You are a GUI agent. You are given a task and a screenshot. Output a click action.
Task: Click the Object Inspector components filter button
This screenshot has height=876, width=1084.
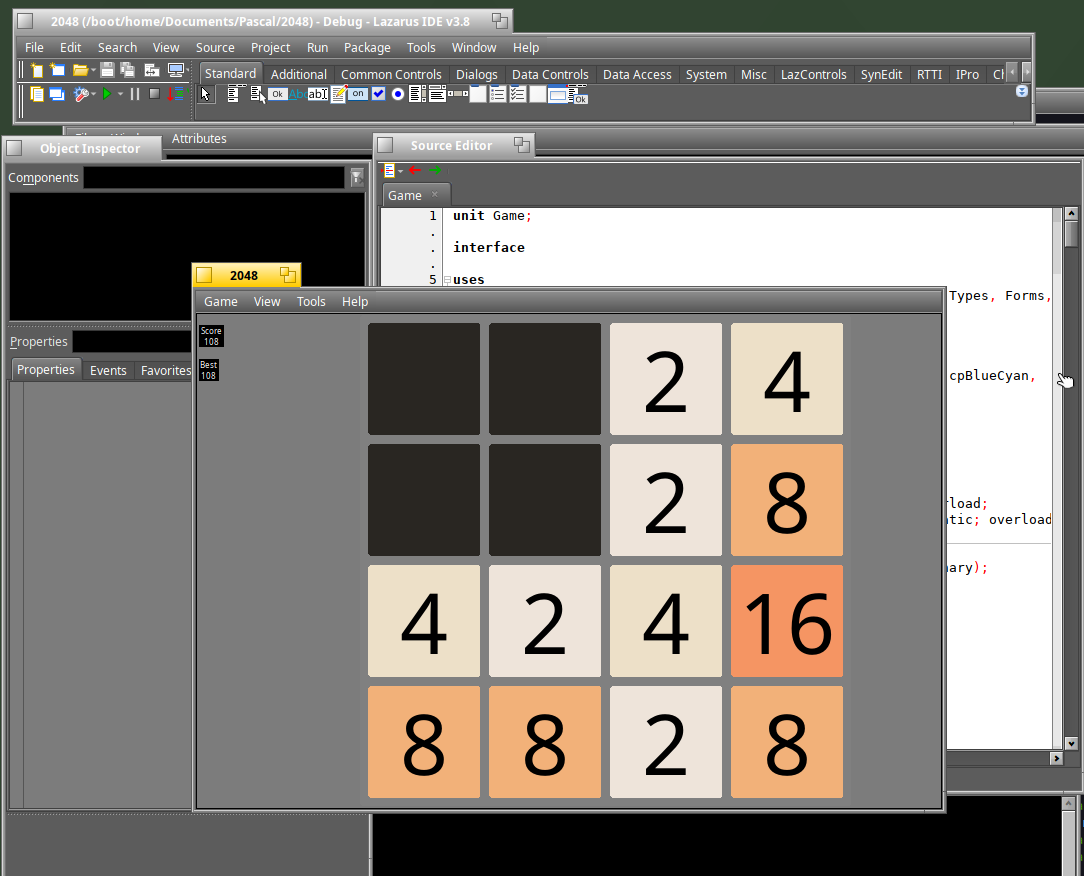click(x=357, y=178)
